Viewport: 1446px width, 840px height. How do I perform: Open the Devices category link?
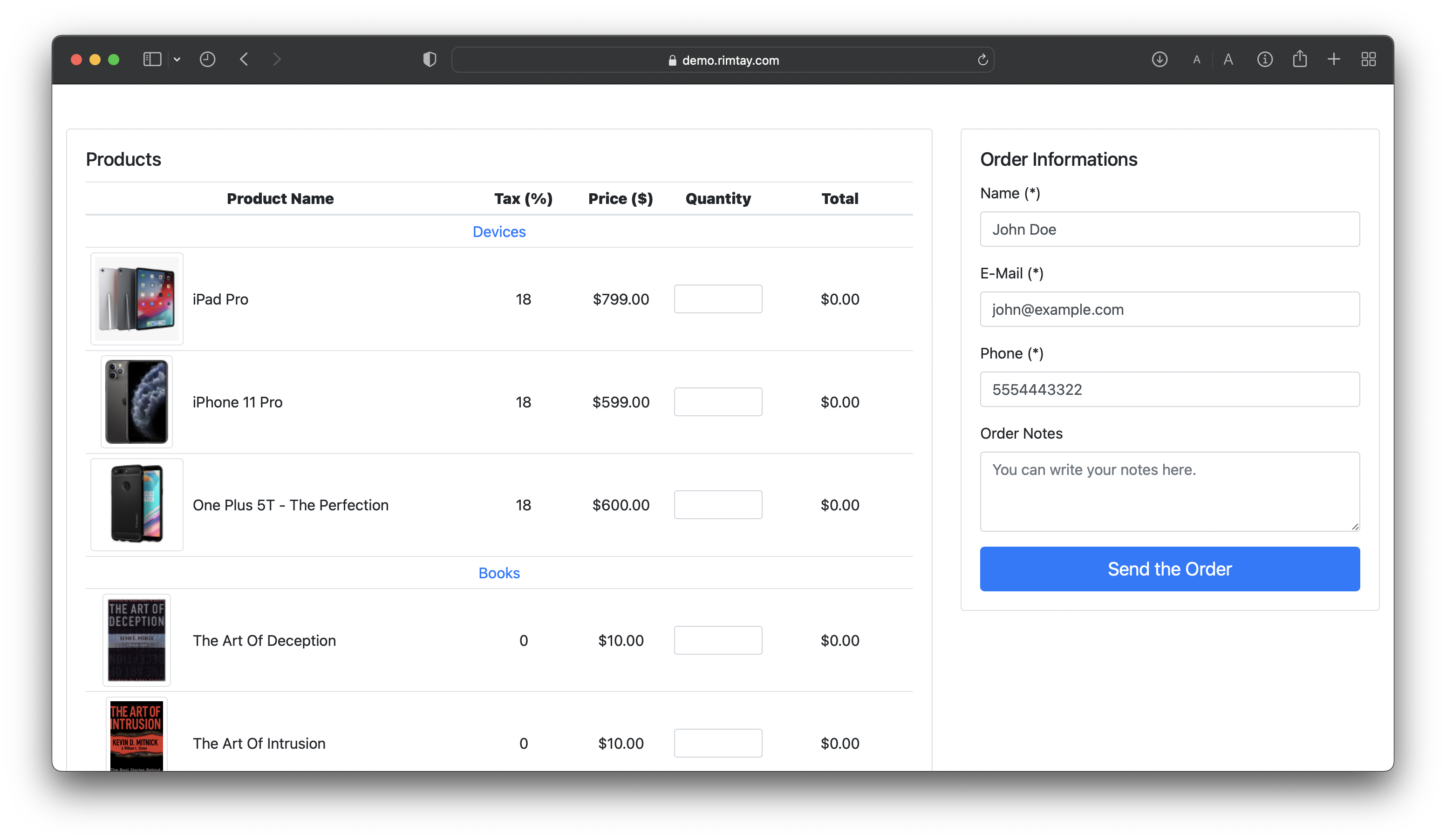pyautogui.click(x=498, y=231)
